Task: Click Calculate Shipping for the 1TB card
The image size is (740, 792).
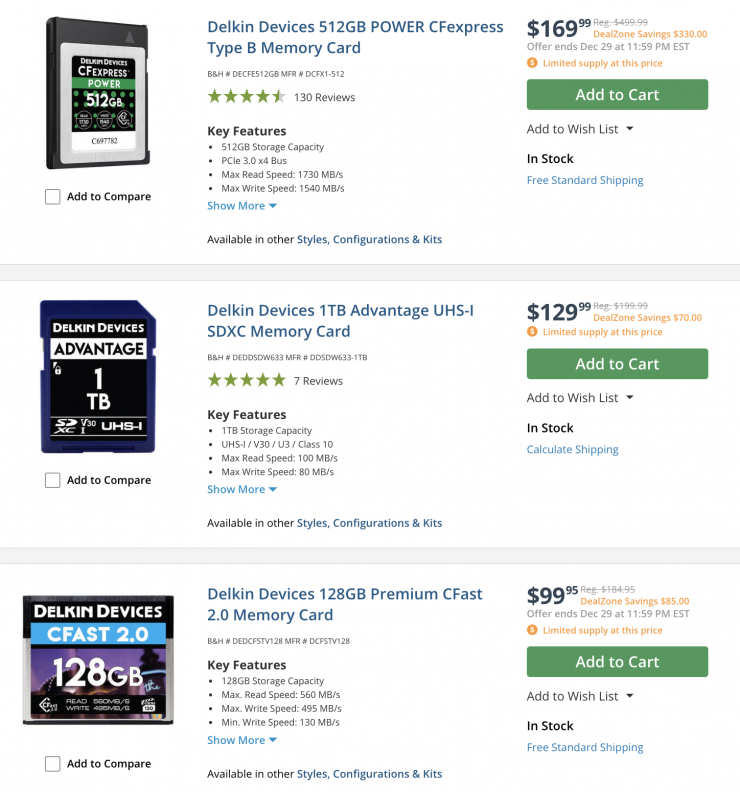Action: tap(572, 449)
